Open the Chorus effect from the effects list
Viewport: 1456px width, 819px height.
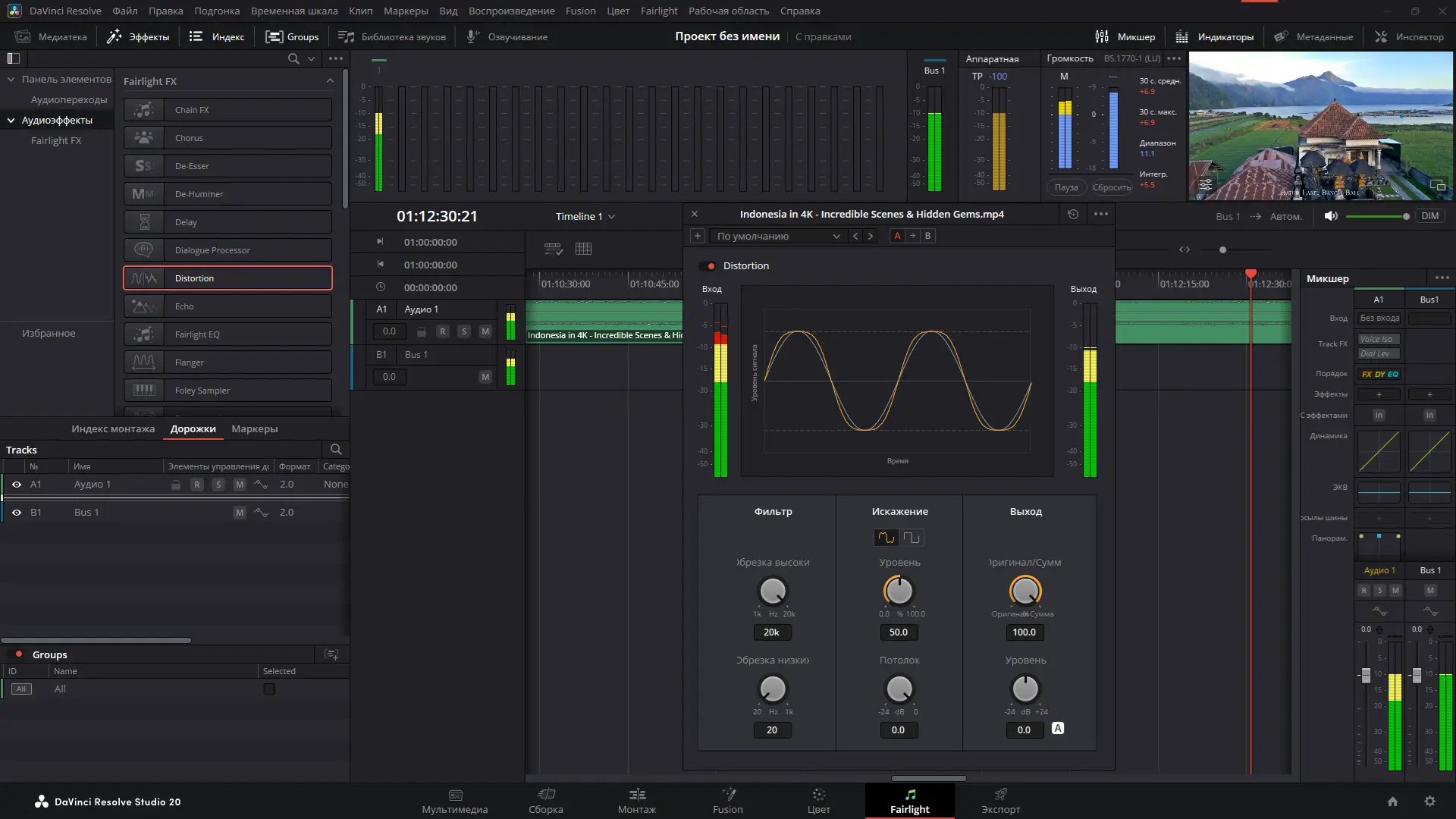(227, 137)
